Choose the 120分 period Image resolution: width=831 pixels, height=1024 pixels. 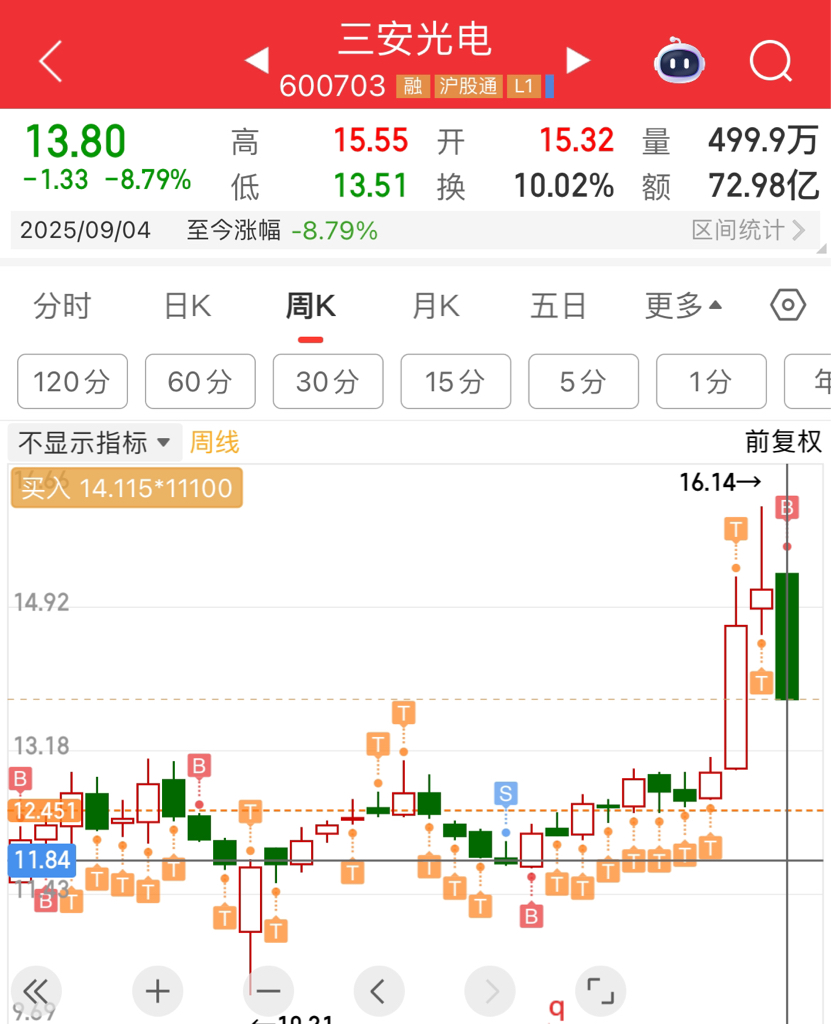coord(73,381)
